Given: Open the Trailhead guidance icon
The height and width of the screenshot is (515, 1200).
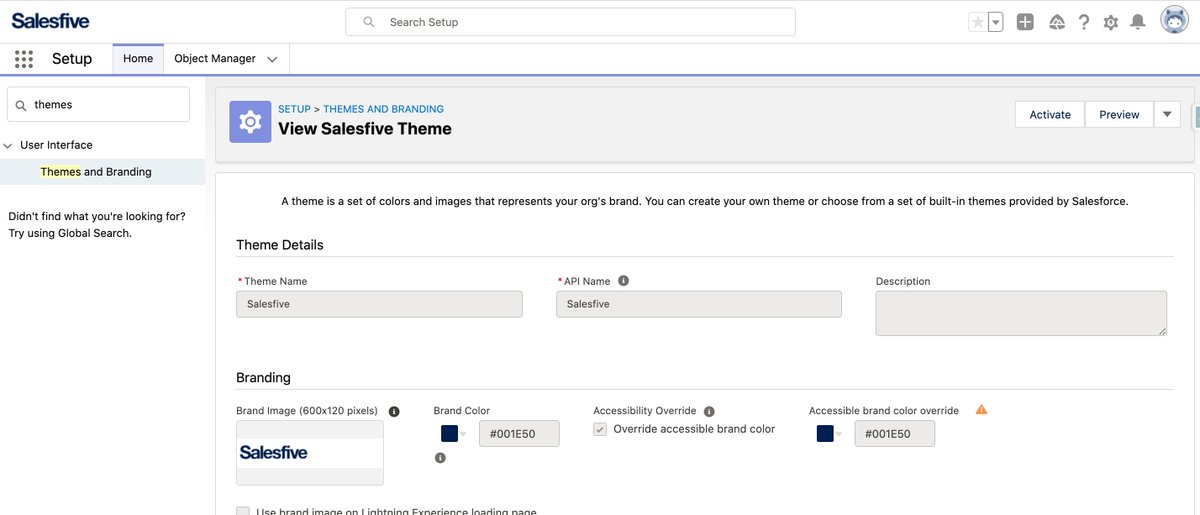Looking at the screenshot, I should (x=1057, y=22).
